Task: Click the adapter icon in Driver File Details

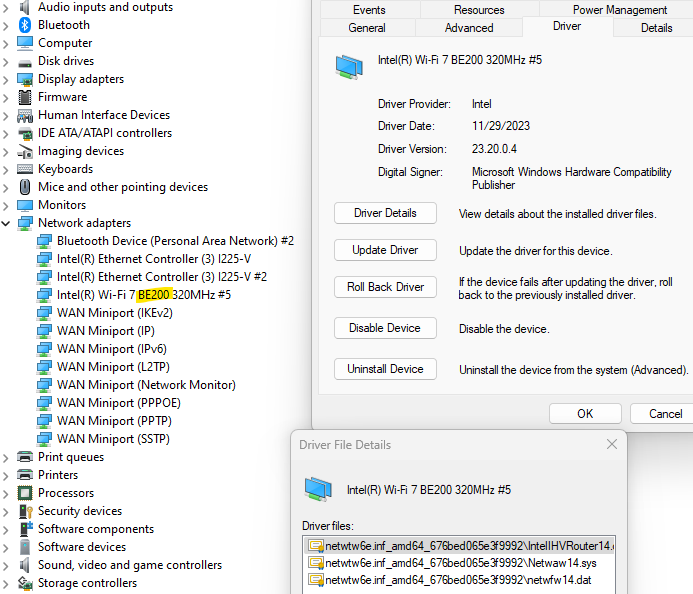Action: coord(318,489)
